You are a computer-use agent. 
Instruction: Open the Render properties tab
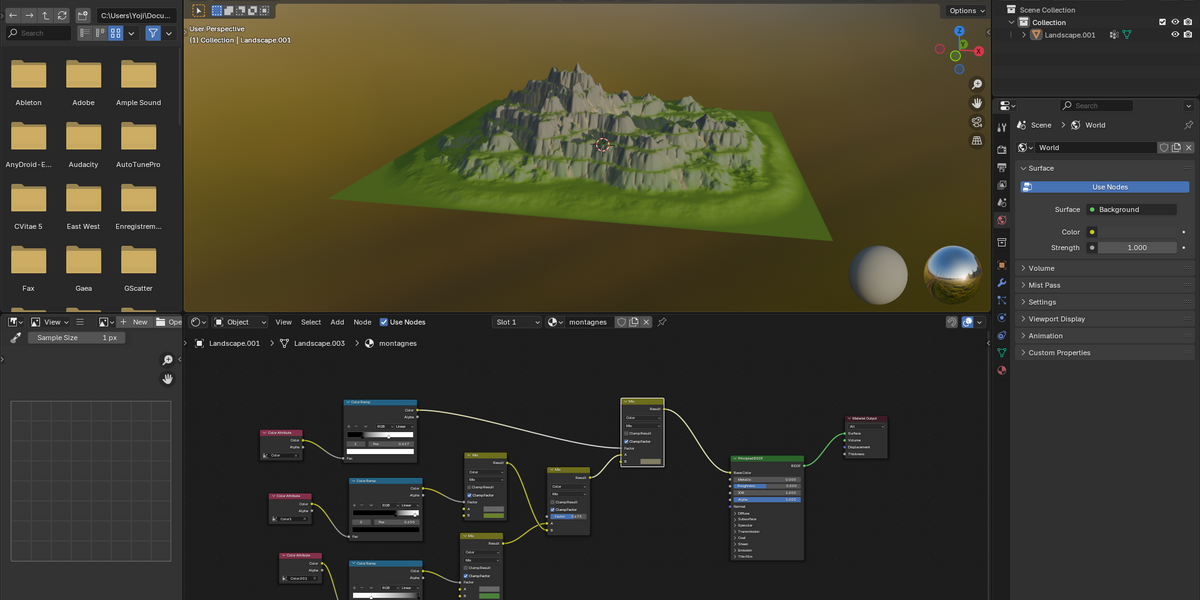pos(1001,150)
